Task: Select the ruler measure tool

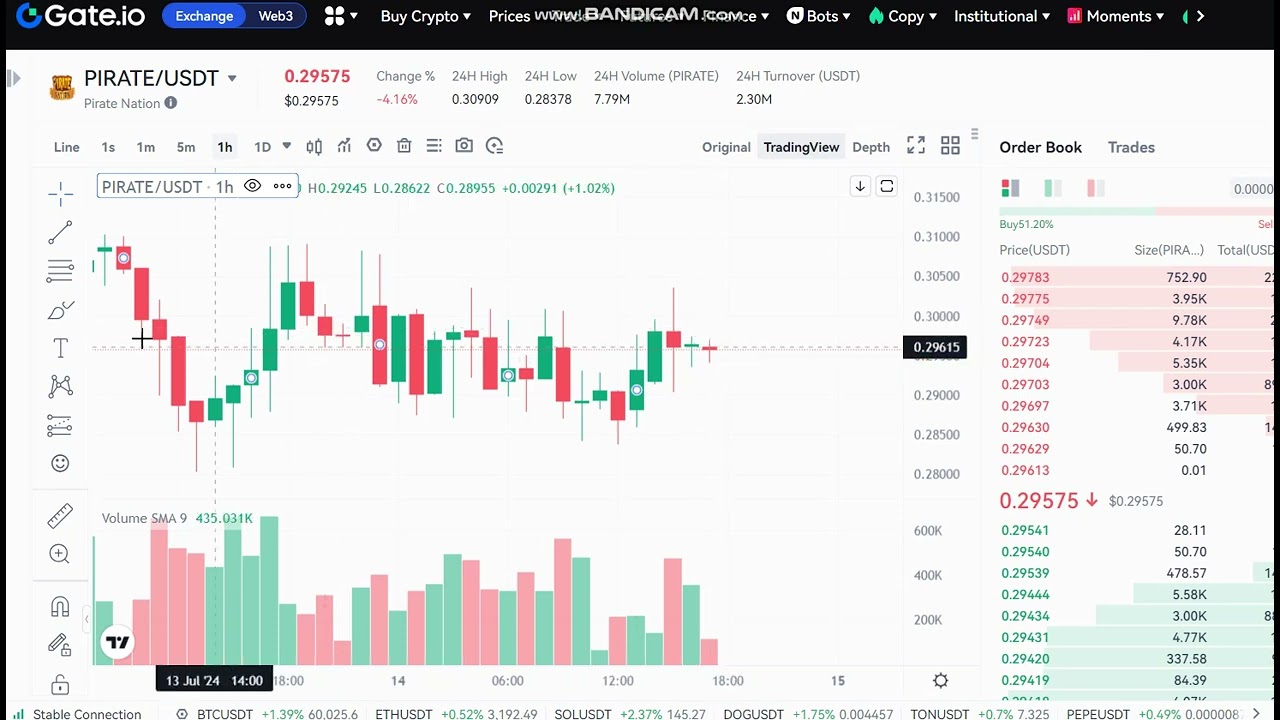Action: click(x=60, y=516)
